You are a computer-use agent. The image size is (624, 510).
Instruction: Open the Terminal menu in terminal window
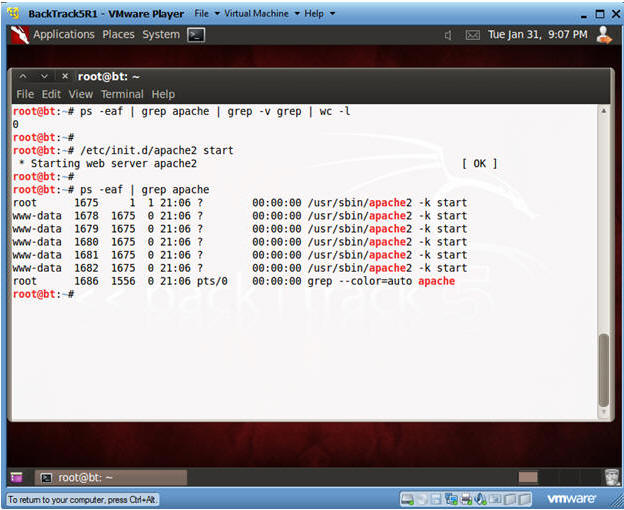coord(122,94)
